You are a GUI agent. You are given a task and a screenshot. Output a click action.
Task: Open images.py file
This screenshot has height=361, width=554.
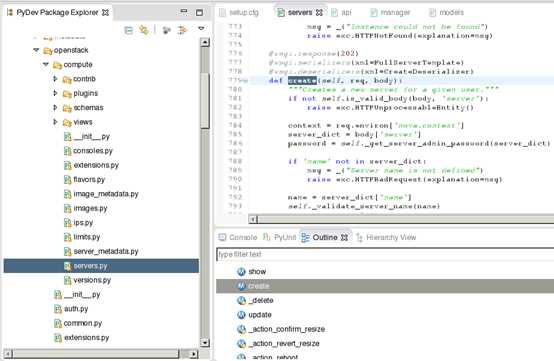tap(86, 209)
